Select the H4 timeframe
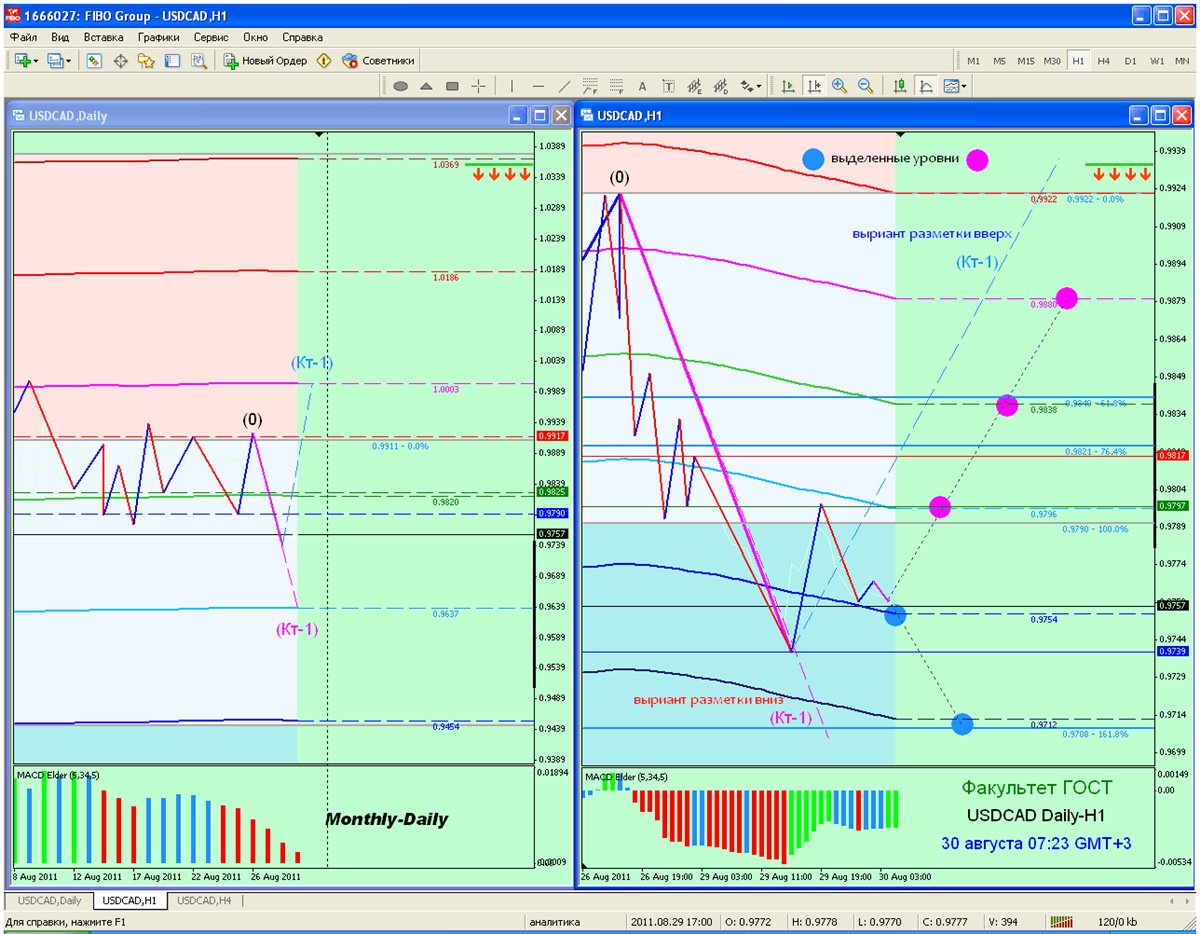This screenshot has width=1200, height=934. pyautogui.click(x=1104, y=61)
